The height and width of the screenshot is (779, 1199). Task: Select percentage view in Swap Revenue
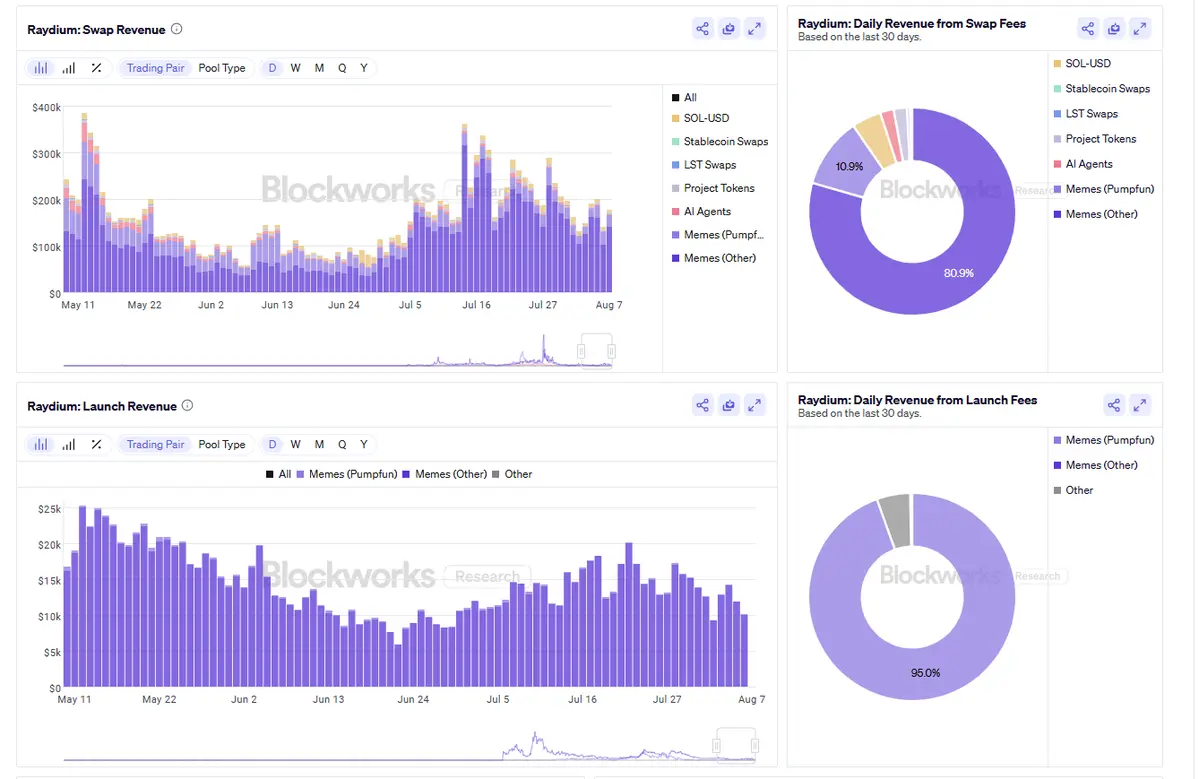point(96,68)
